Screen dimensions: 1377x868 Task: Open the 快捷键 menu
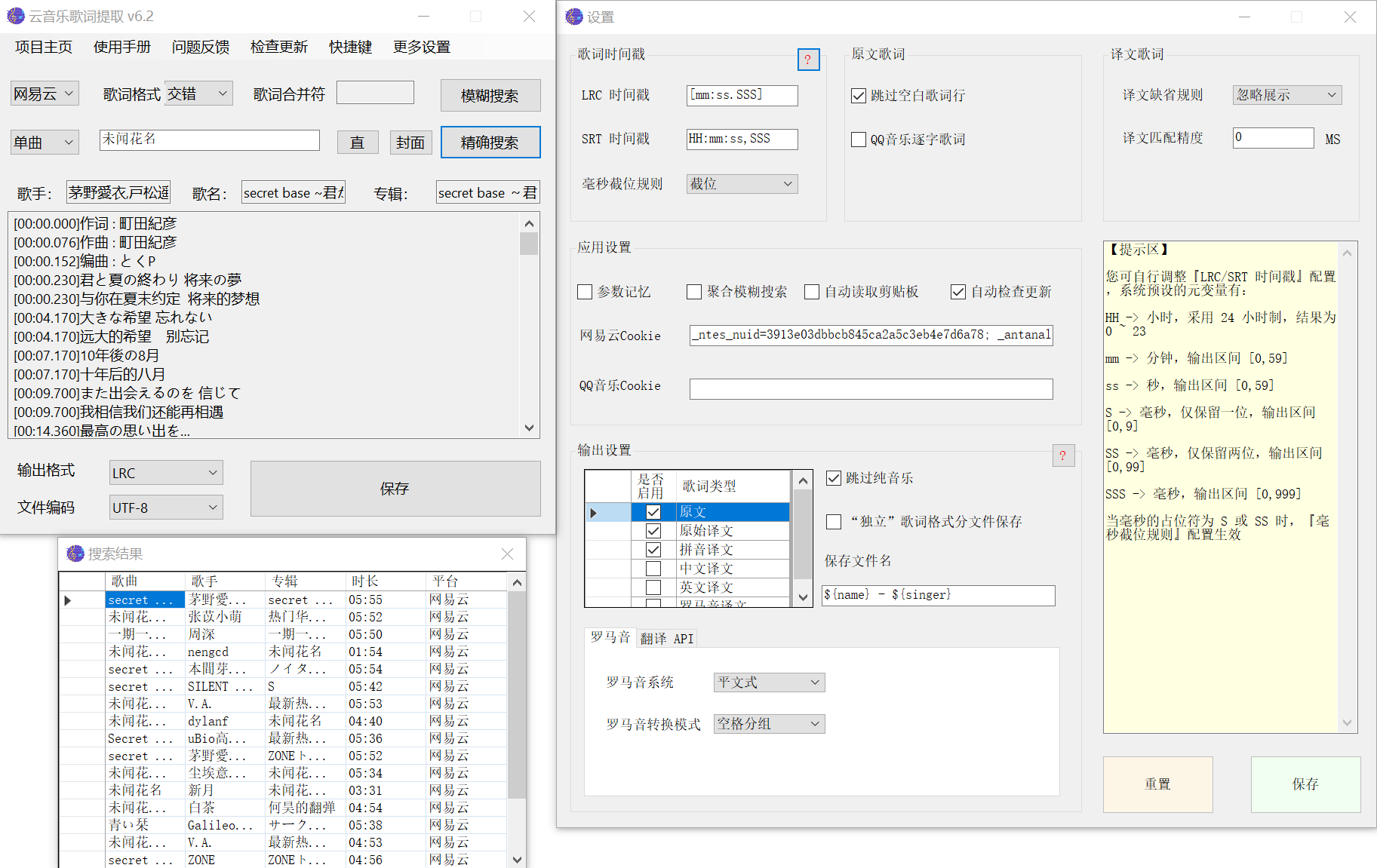351,47
